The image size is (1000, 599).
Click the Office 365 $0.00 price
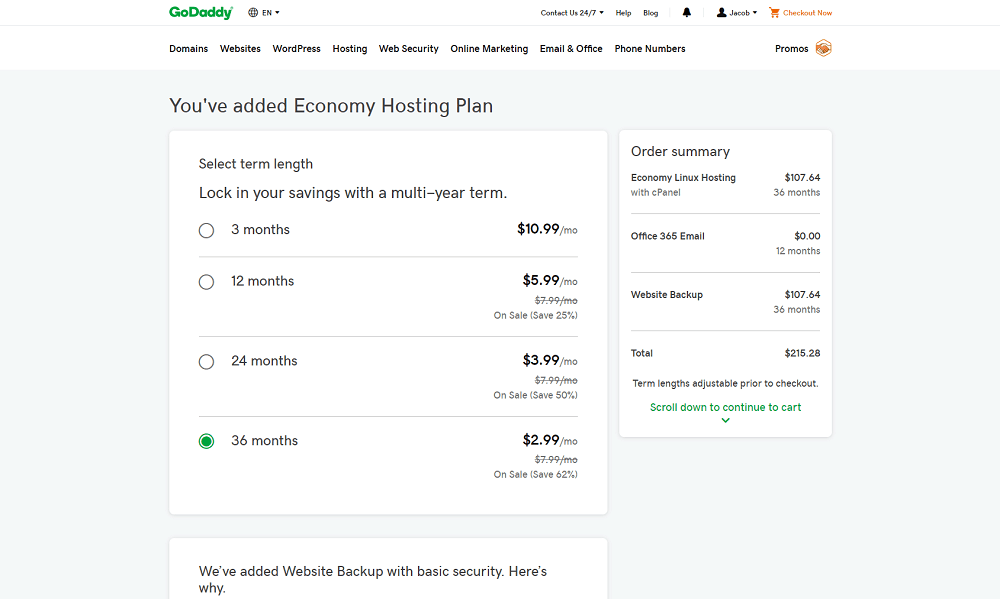pos(807,236)
